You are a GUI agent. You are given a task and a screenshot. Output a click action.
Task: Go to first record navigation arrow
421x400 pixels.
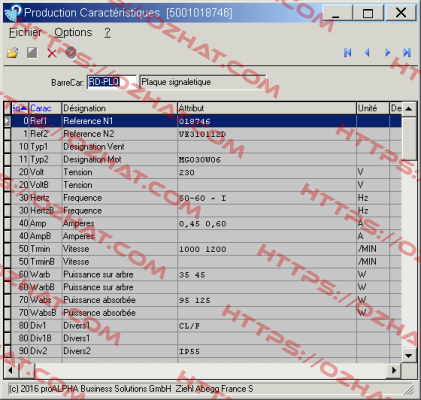pyautogui.click(x=348, y=53)
